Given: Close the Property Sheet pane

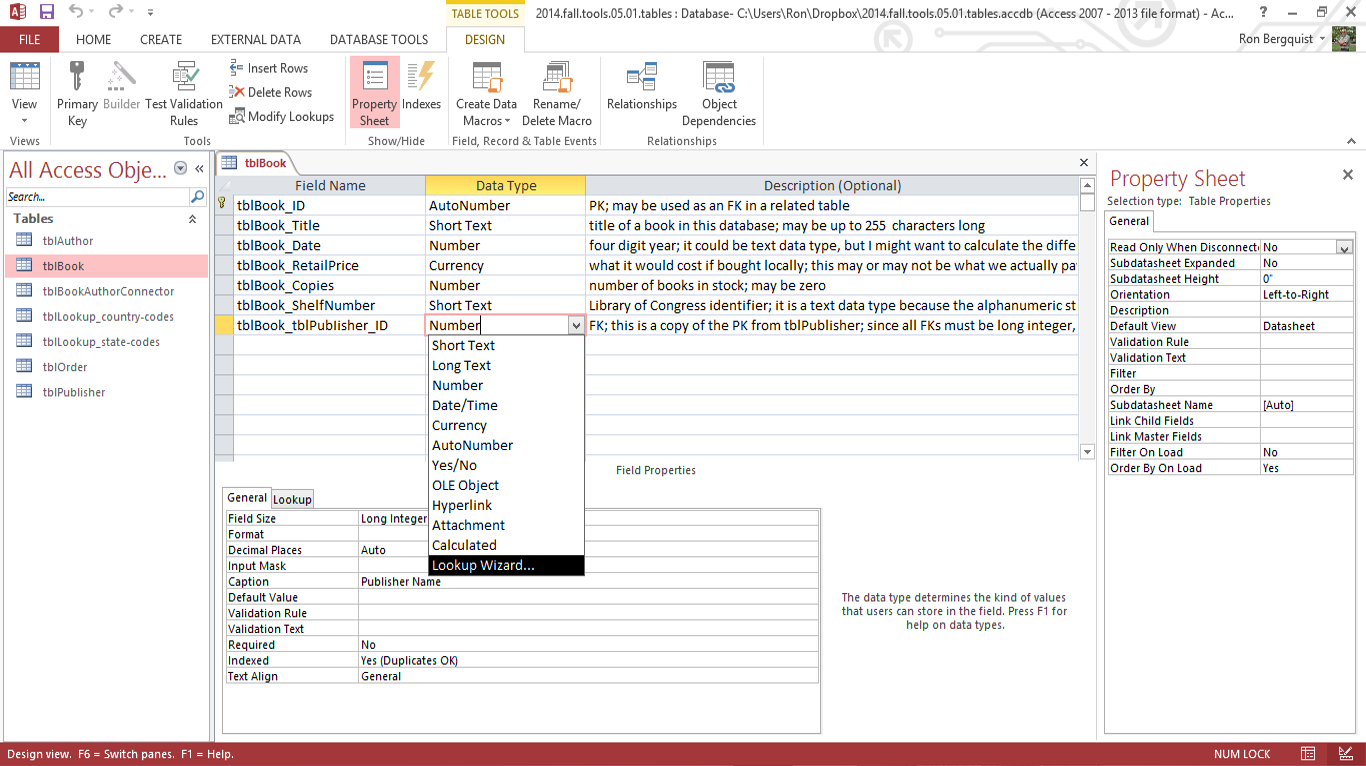Looking at the screenshot, I should tap(1347, 175).
